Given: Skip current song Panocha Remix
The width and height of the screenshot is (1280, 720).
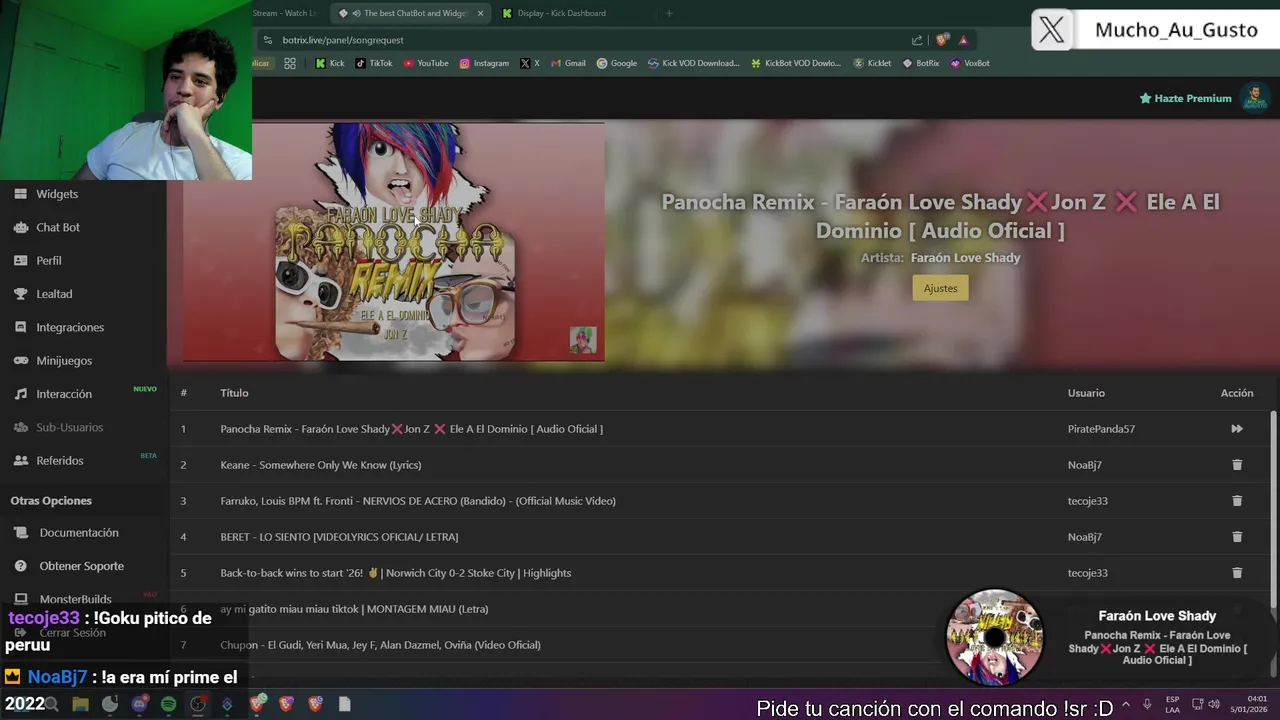Looking at the screenshot, I should pyautogui.click(x=1237, y=429).
